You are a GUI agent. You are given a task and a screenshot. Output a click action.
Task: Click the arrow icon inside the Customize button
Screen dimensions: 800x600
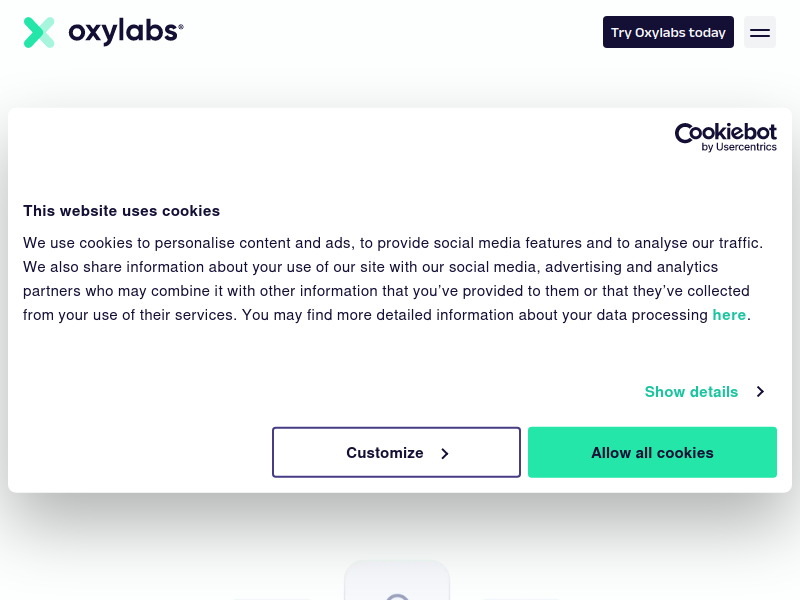click(x=445, y=454)
